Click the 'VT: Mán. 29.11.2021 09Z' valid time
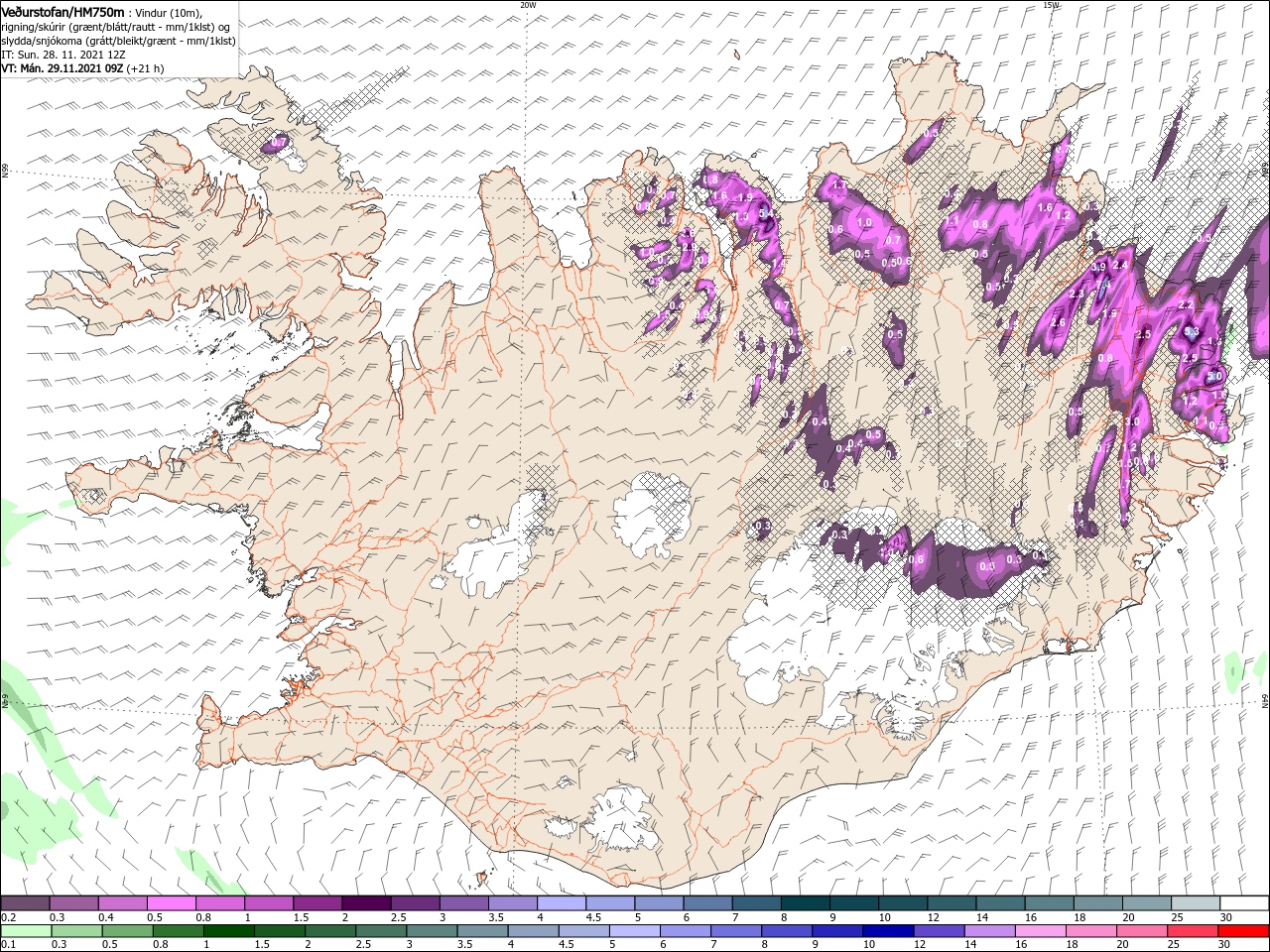The image size is (1270, 952). coord(62,68)
